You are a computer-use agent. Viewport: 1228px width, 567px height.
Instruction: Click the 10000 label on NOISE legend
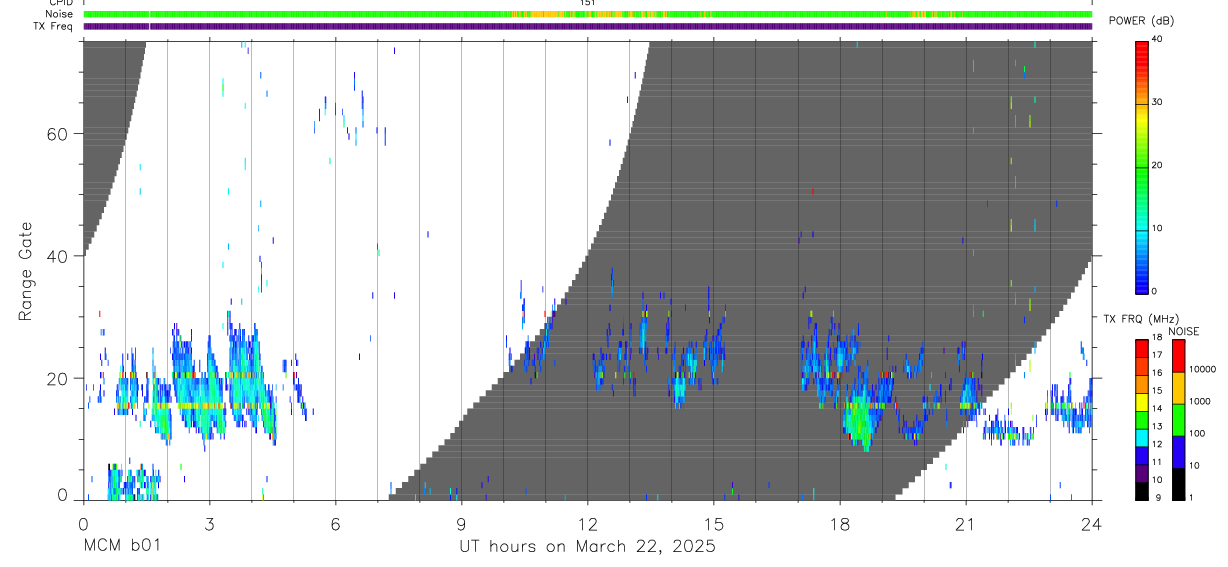(x=1202, y=369)
